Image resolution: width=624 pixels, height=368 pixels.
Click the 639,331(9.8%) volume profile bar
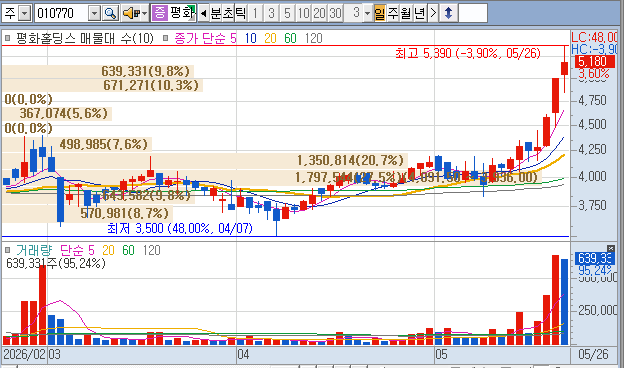pyautogui.click(x=98, y=71)
